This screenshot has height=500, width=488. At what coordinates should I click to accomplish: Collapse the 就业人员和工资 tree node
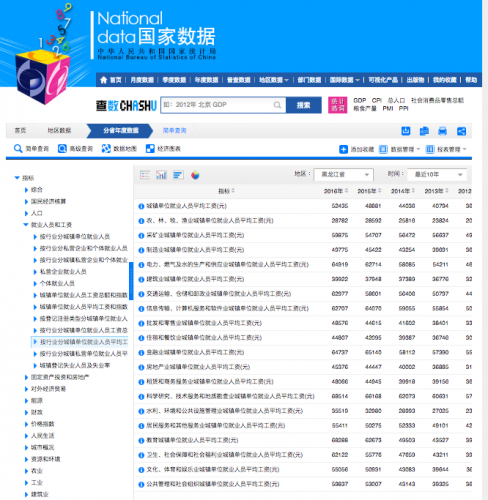[26, 225]
